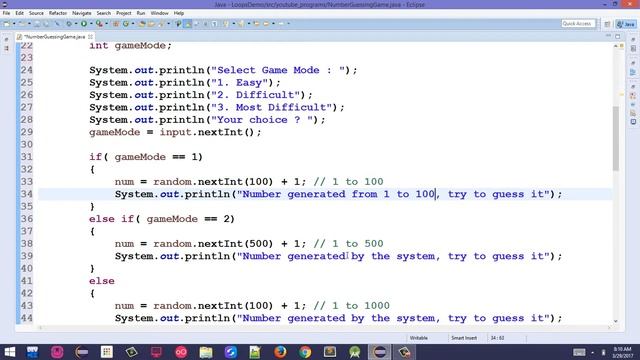Click the New file toolbar icon
The width and height of the screenshot is (640, 360).
pyautogui.click(x=7, y=24)
